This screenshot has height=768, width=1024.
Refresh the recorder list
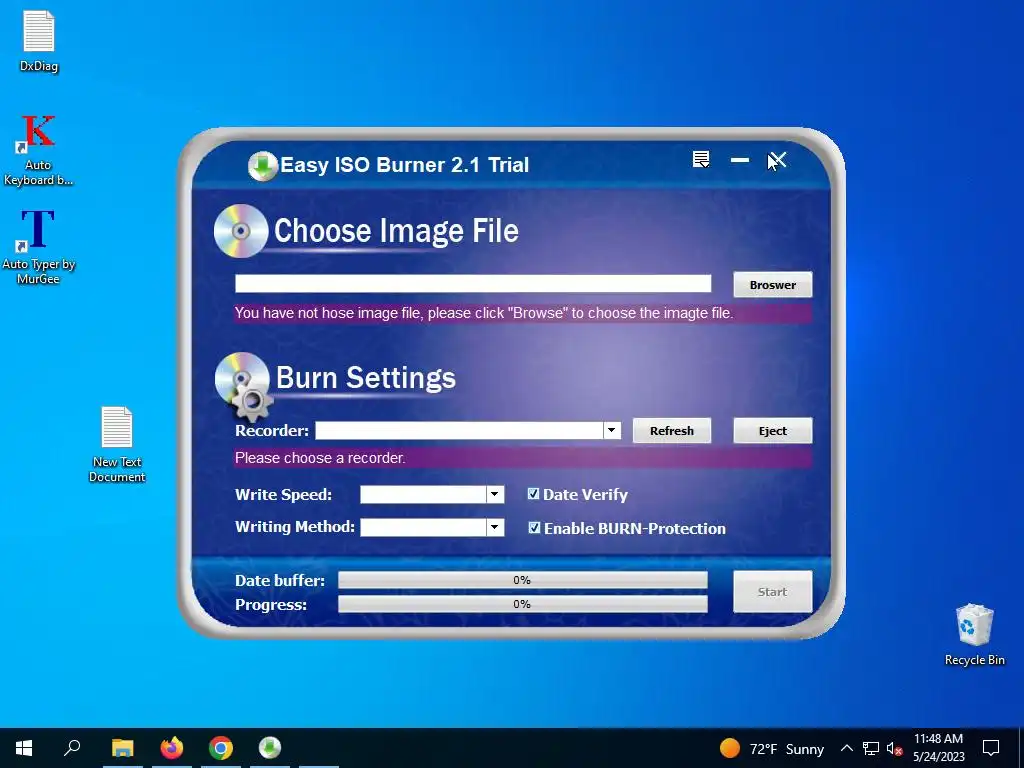tap(671, 430)
